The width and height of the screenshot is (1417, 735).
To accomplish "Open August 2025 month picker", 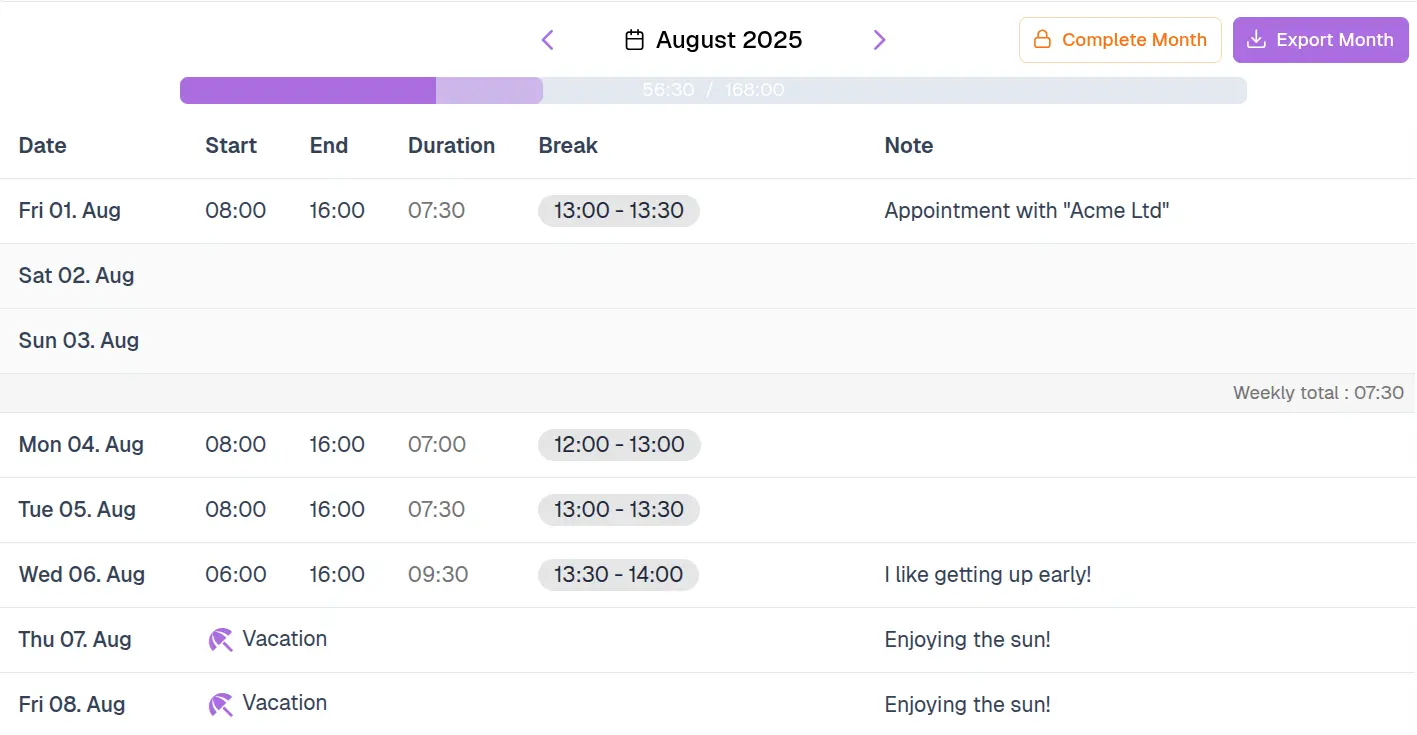I will pos(728,40).
